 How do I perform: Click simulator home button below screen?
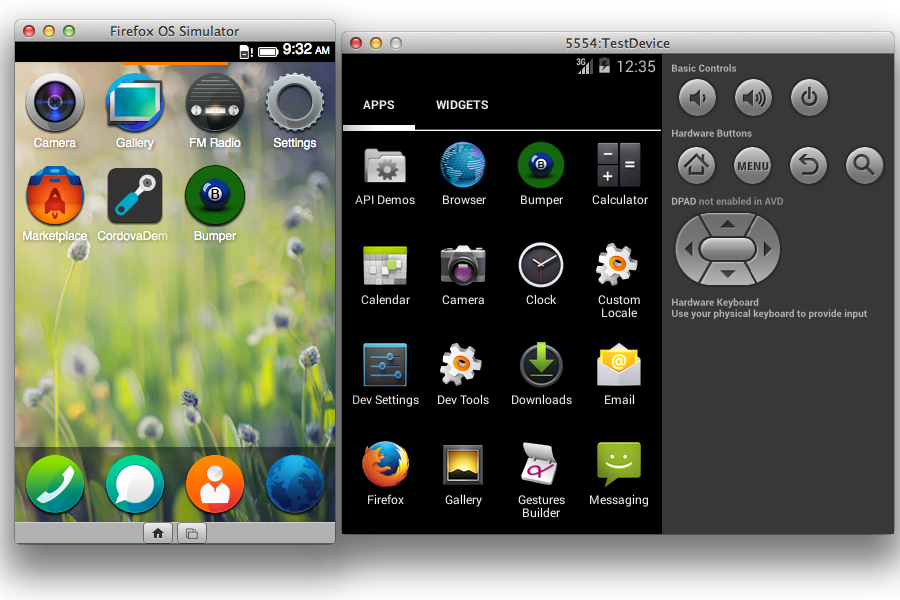[x=158, y=533]
